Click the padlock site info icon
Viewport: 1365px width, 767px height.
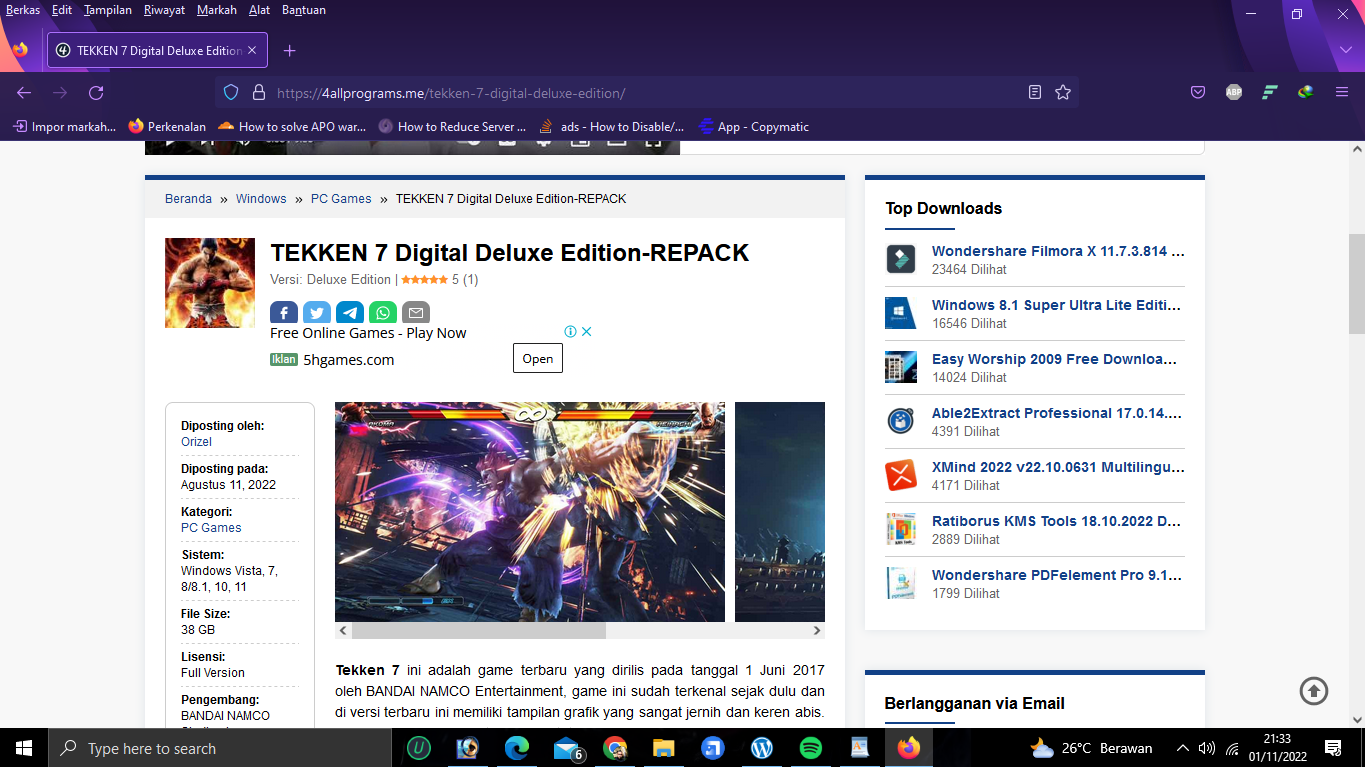pyautogui.click(x=258, y=92)
